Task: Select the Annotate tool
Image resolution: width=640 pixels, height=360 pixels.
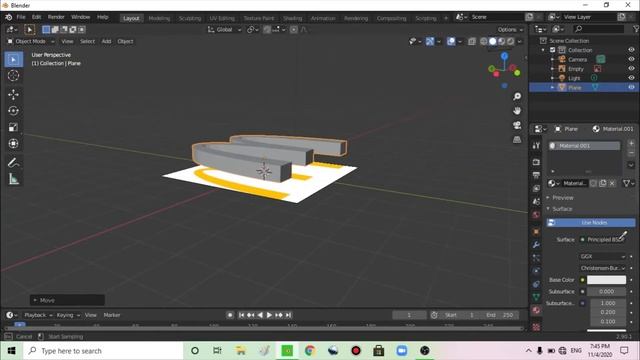Action: coord(13,162)
